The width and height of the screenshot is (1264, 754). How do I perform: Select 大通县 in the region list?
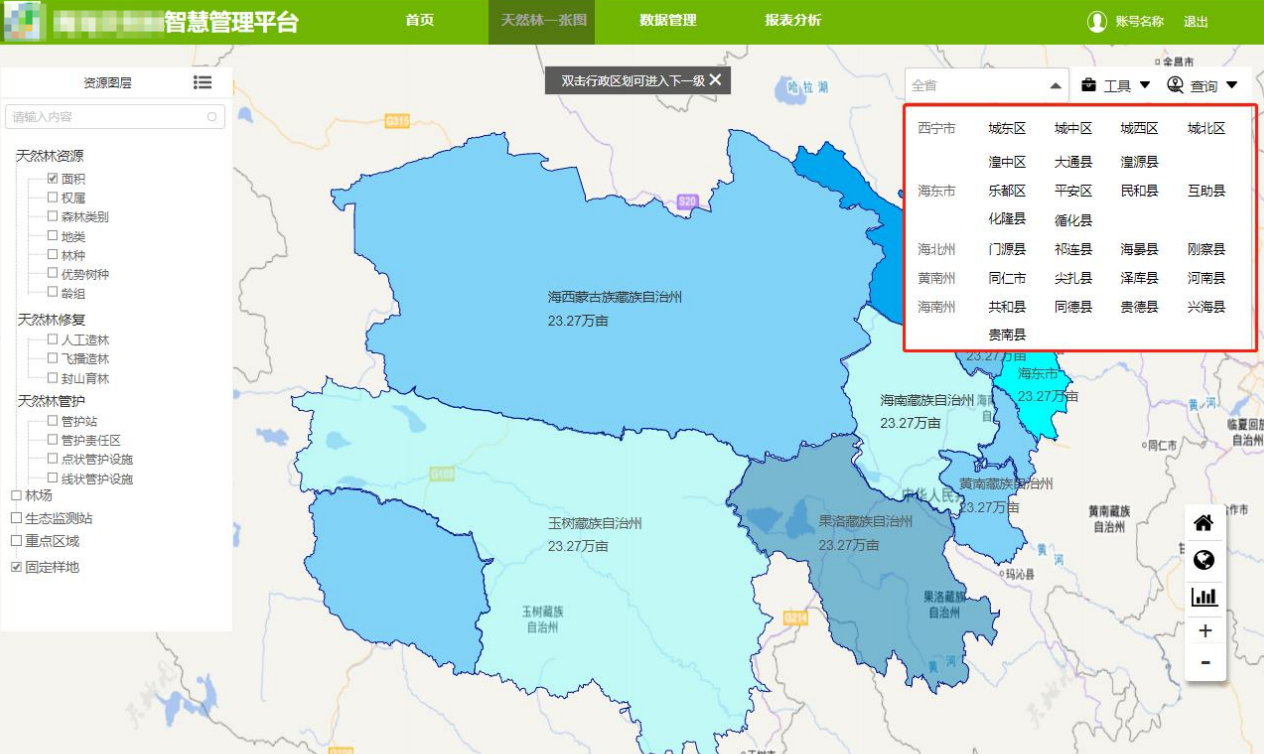(1073, 162)
